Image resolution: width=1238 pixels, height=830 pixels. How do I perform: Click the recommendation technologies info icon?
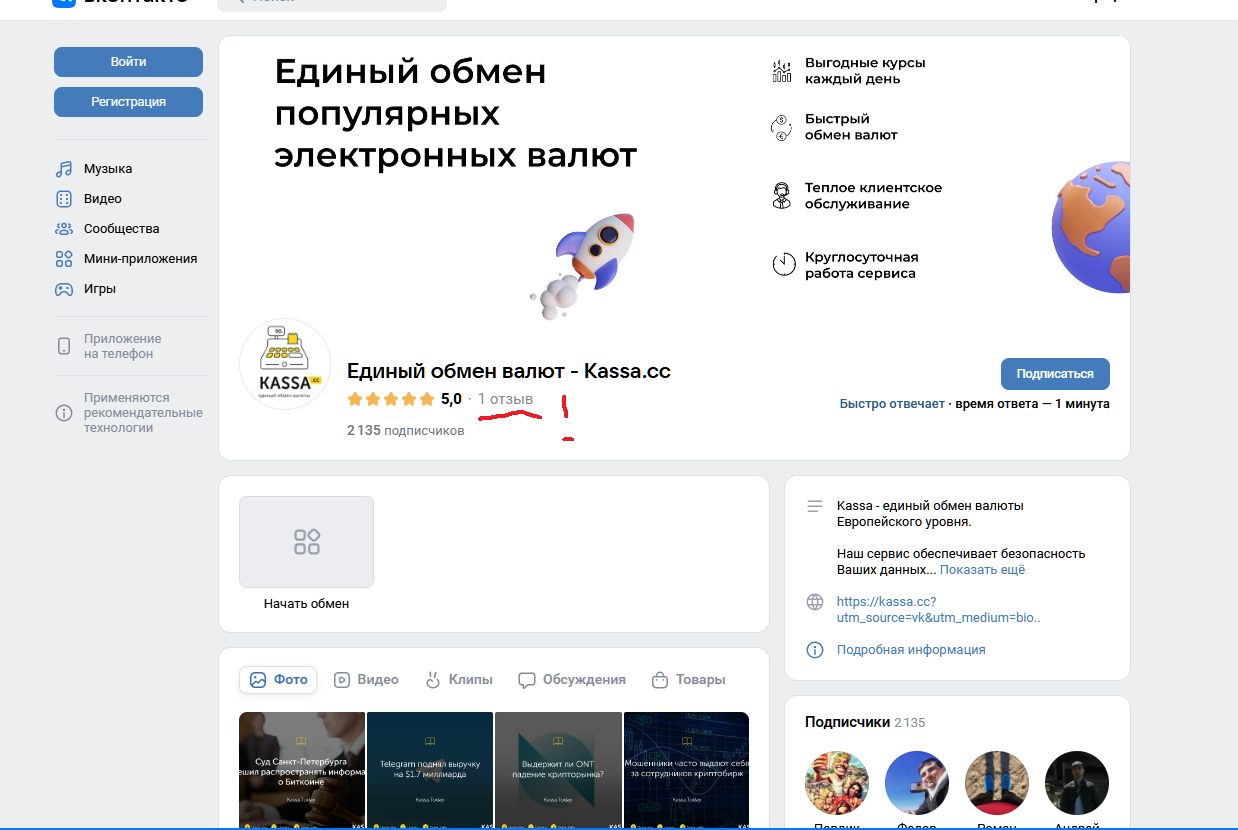click(64, 413)
